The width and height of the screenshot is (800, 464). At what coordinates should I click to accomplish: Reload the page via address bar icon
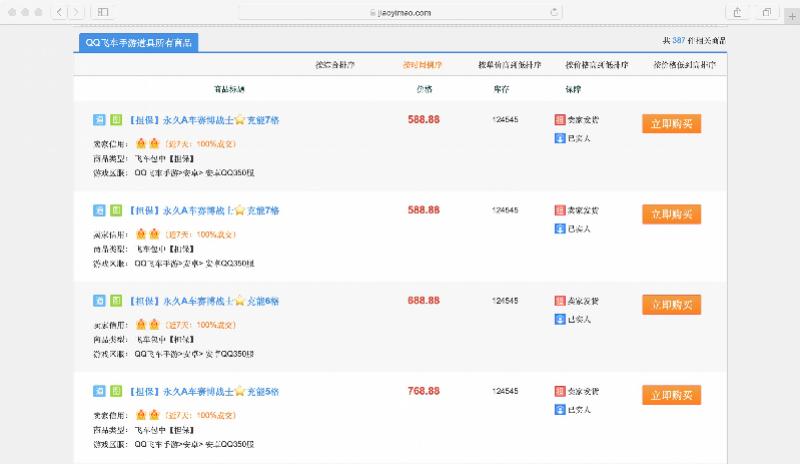(x=554, y=12)
